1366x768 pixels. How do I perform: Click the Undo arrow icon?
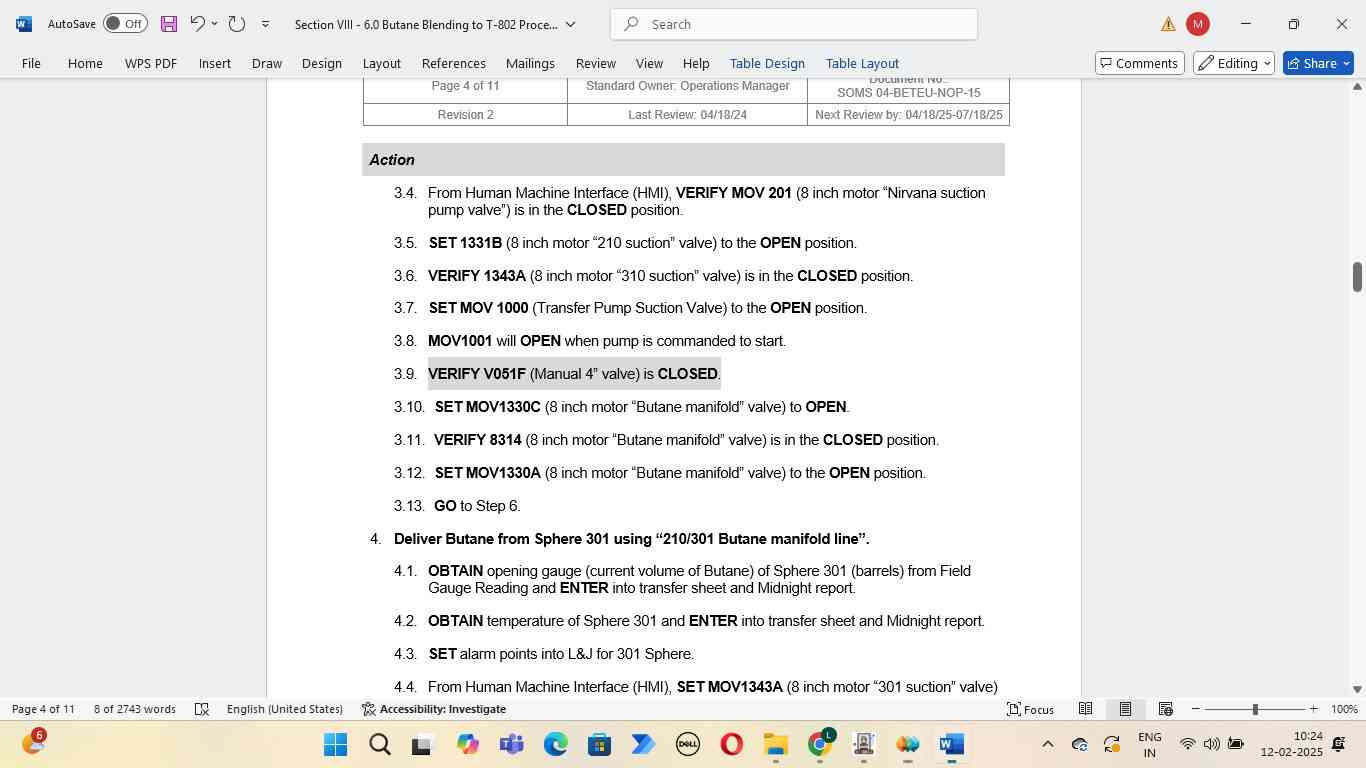(197, 23)
